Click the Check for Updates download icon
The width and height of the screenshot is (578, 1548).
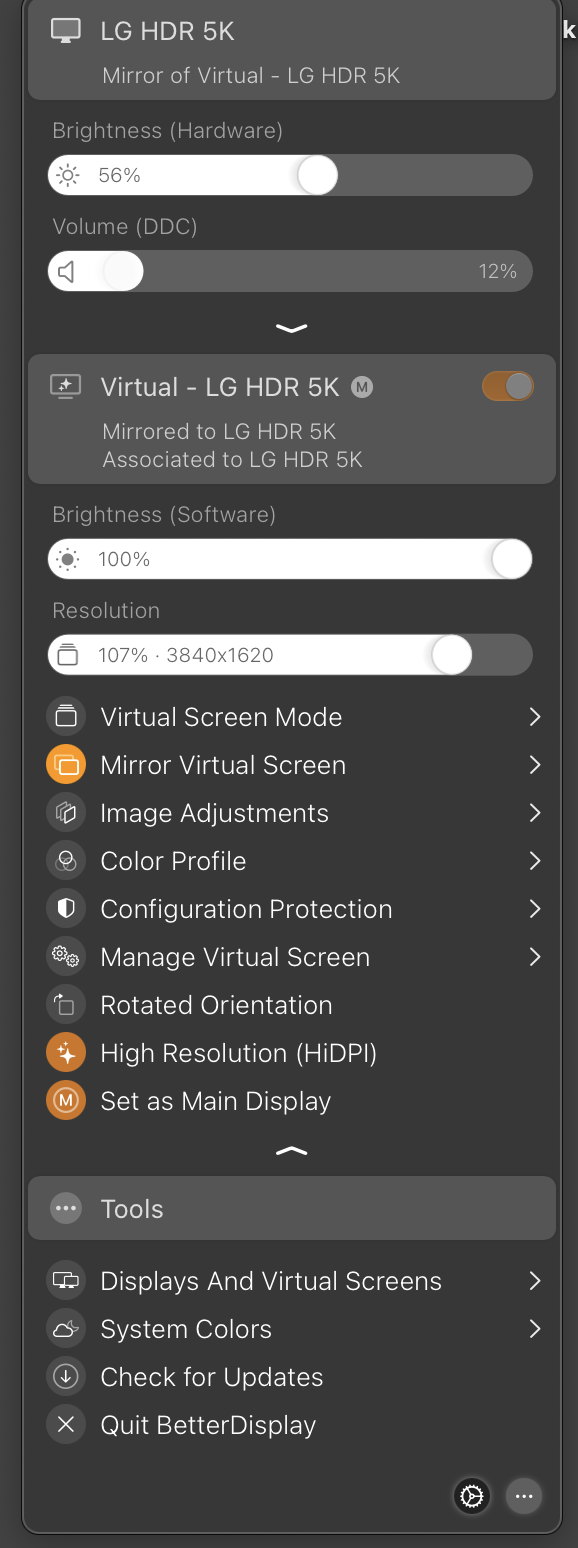point(66,1377)
